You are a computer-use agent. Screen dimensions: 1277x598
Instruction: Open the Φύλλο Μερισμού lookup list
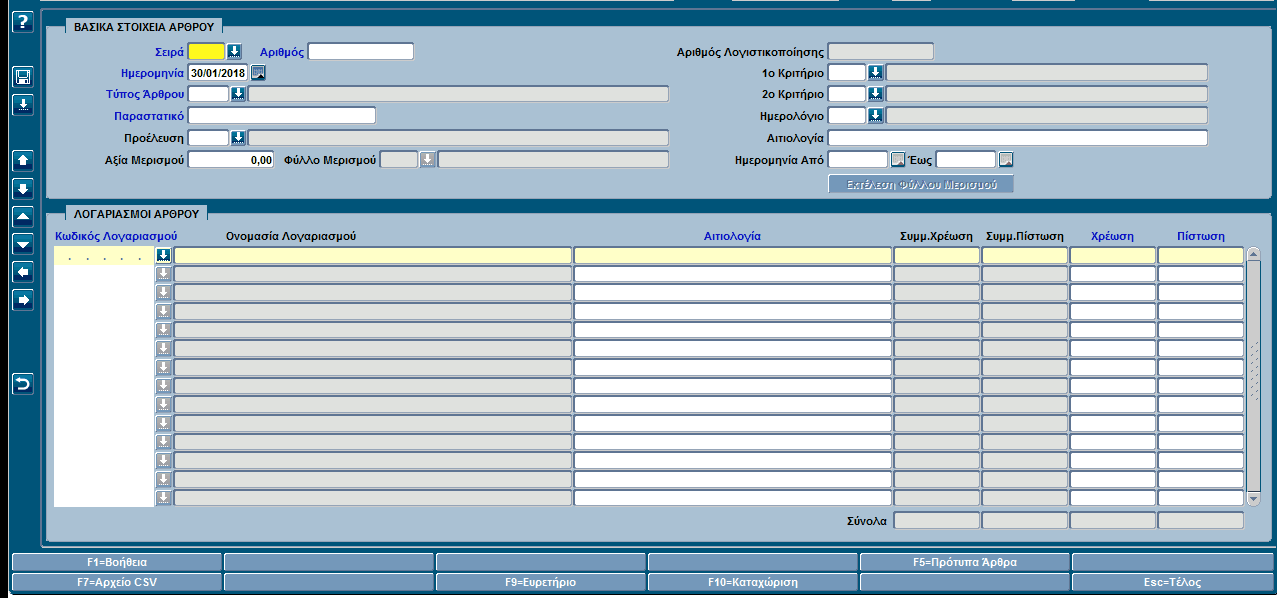coord(427,159)
